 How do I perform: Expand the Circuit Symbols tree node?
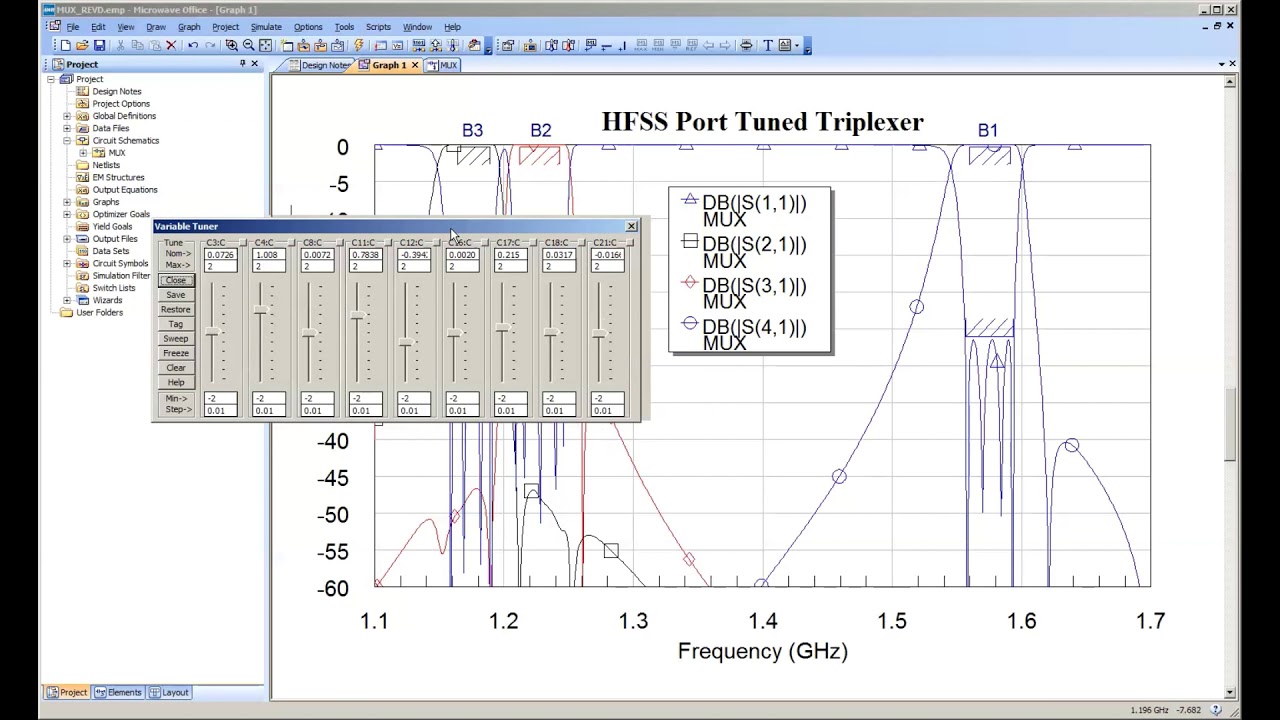67,264
